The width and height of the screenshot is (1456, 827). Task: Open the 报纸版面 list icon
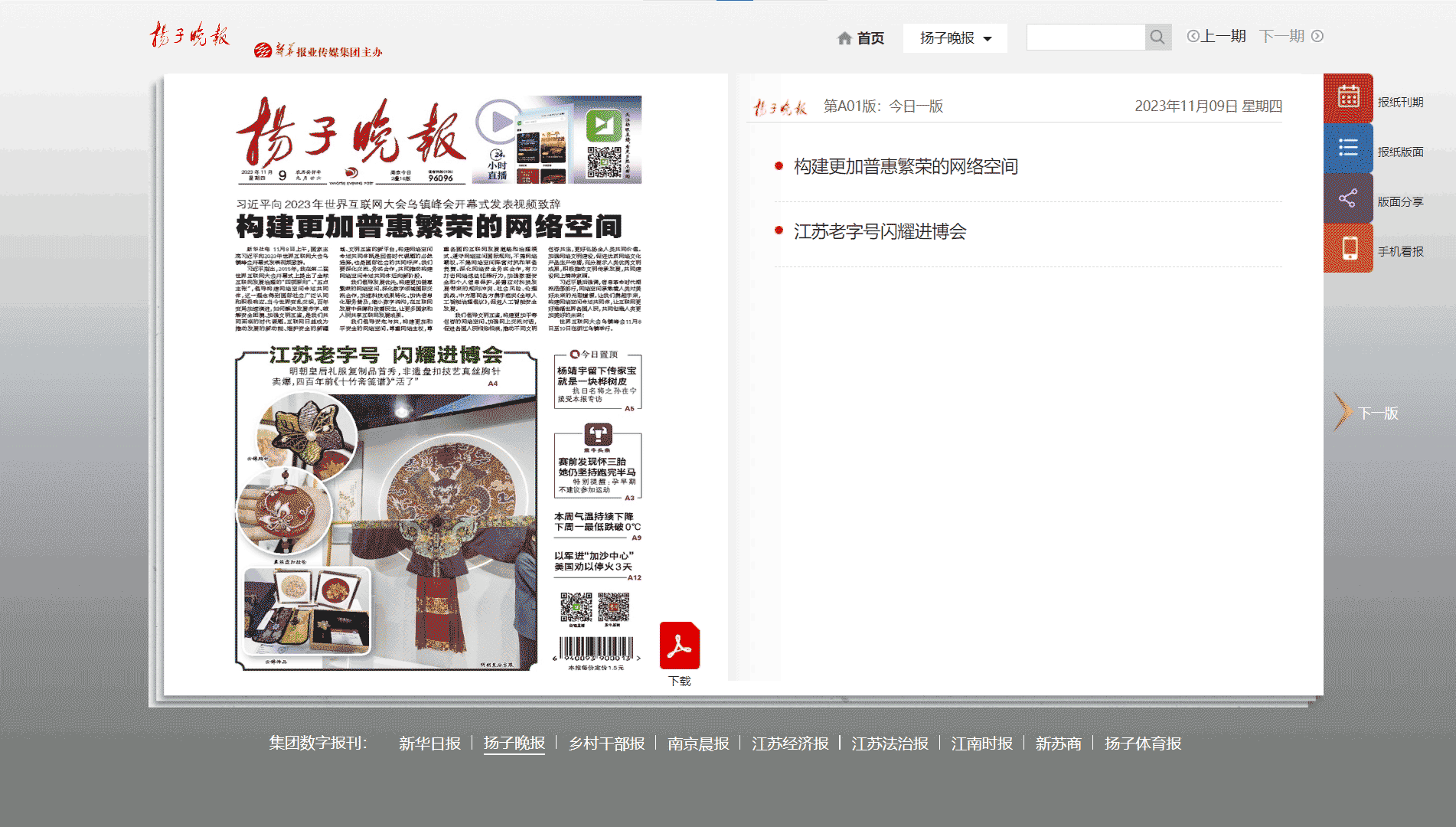pyautogui.click(x=1348, y=148)
